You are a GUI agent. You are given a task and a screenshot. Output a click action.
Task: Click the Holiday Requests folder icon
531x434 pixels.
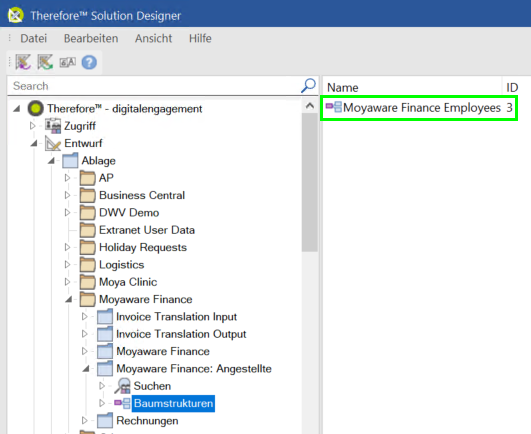88,247
